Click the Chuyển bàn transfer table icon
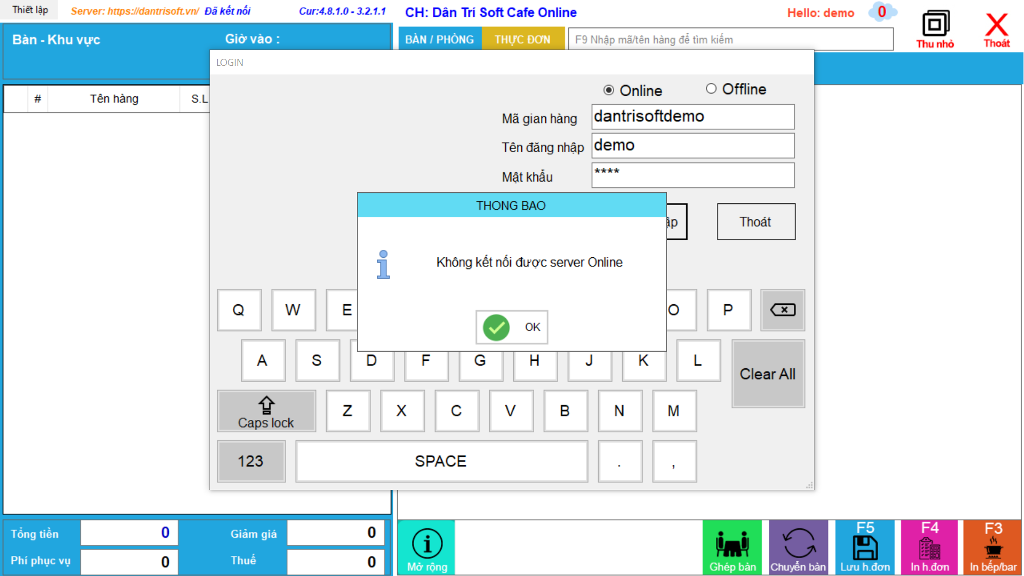Viewport: 1024px width, 576px height. (798, 547)
